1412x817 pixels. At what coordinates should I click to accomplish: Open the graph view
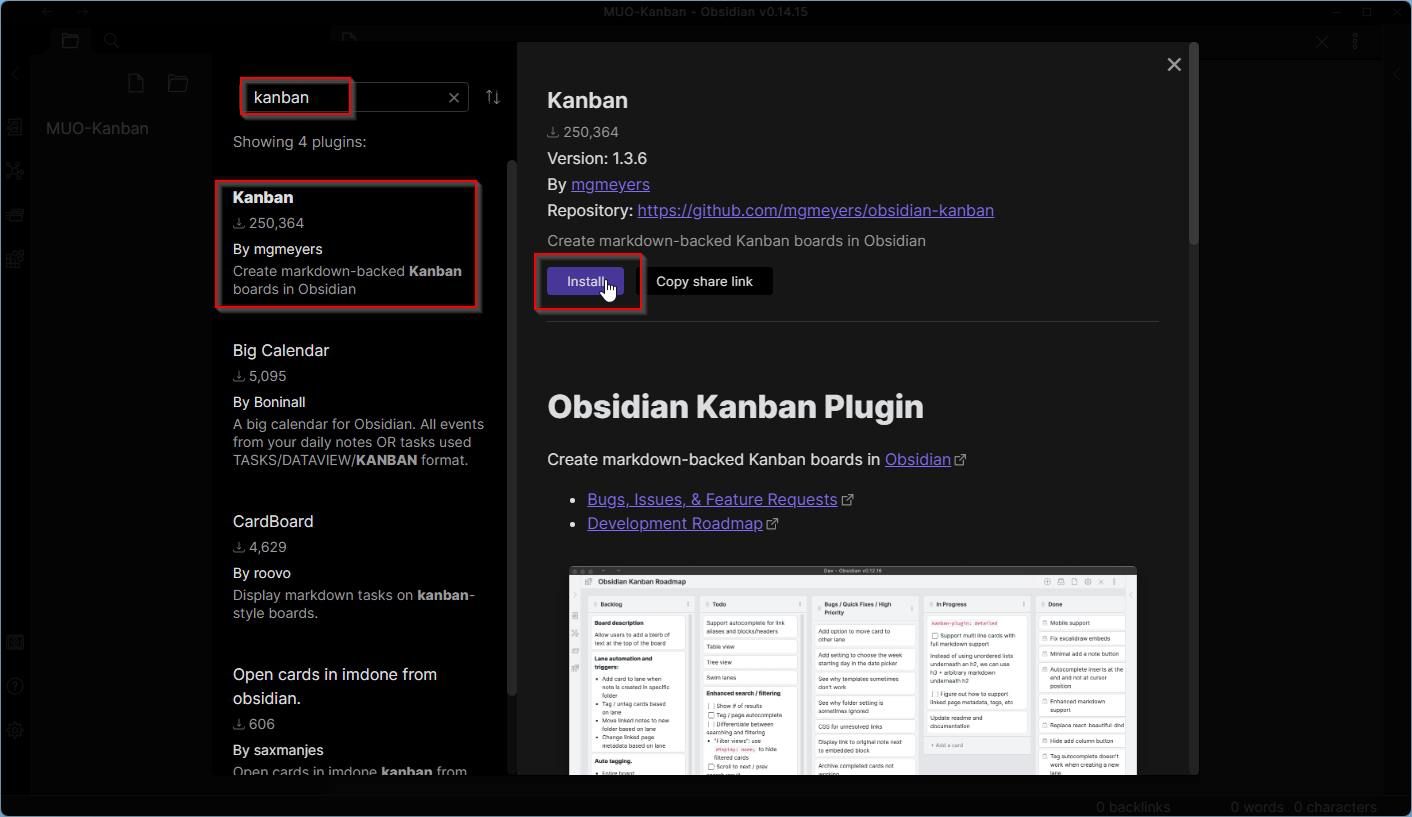pyautogui.click(x=15, y=170)
